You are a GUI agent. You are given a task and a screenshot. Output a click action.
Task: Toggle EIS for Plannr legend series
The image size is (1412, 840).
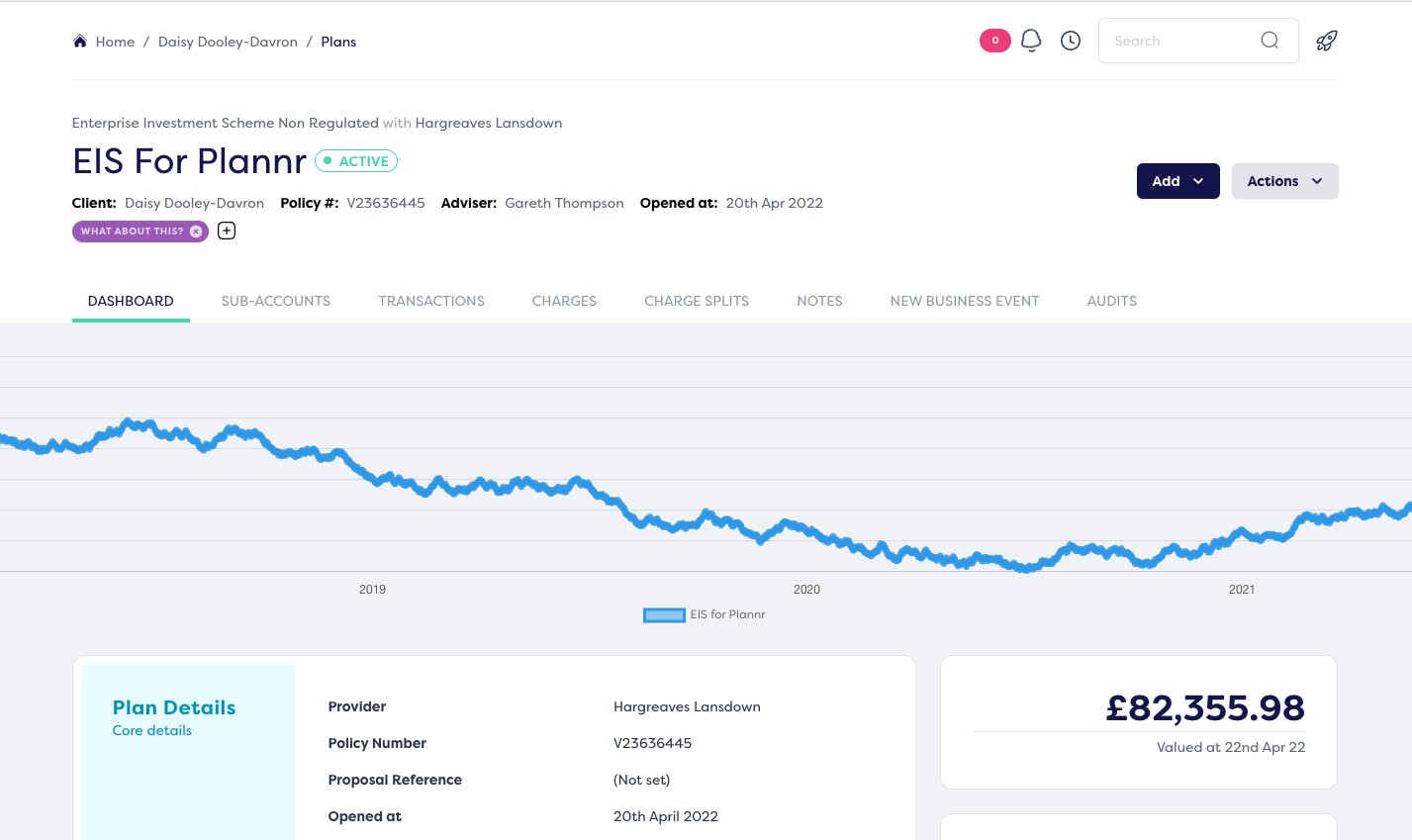[x=705, y=615]
